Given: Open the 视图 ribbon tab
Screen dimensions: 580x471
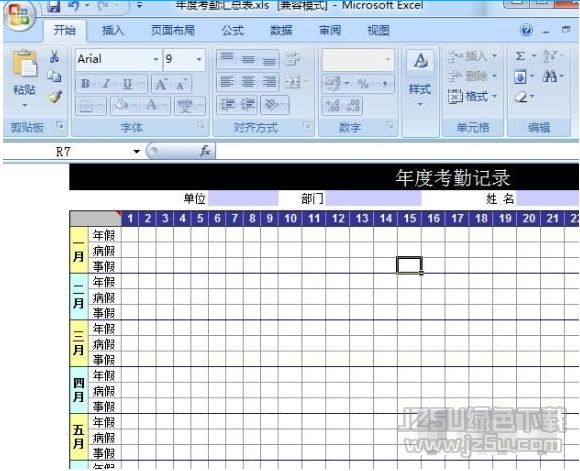Looking at the screenshot, I should 378,30.
